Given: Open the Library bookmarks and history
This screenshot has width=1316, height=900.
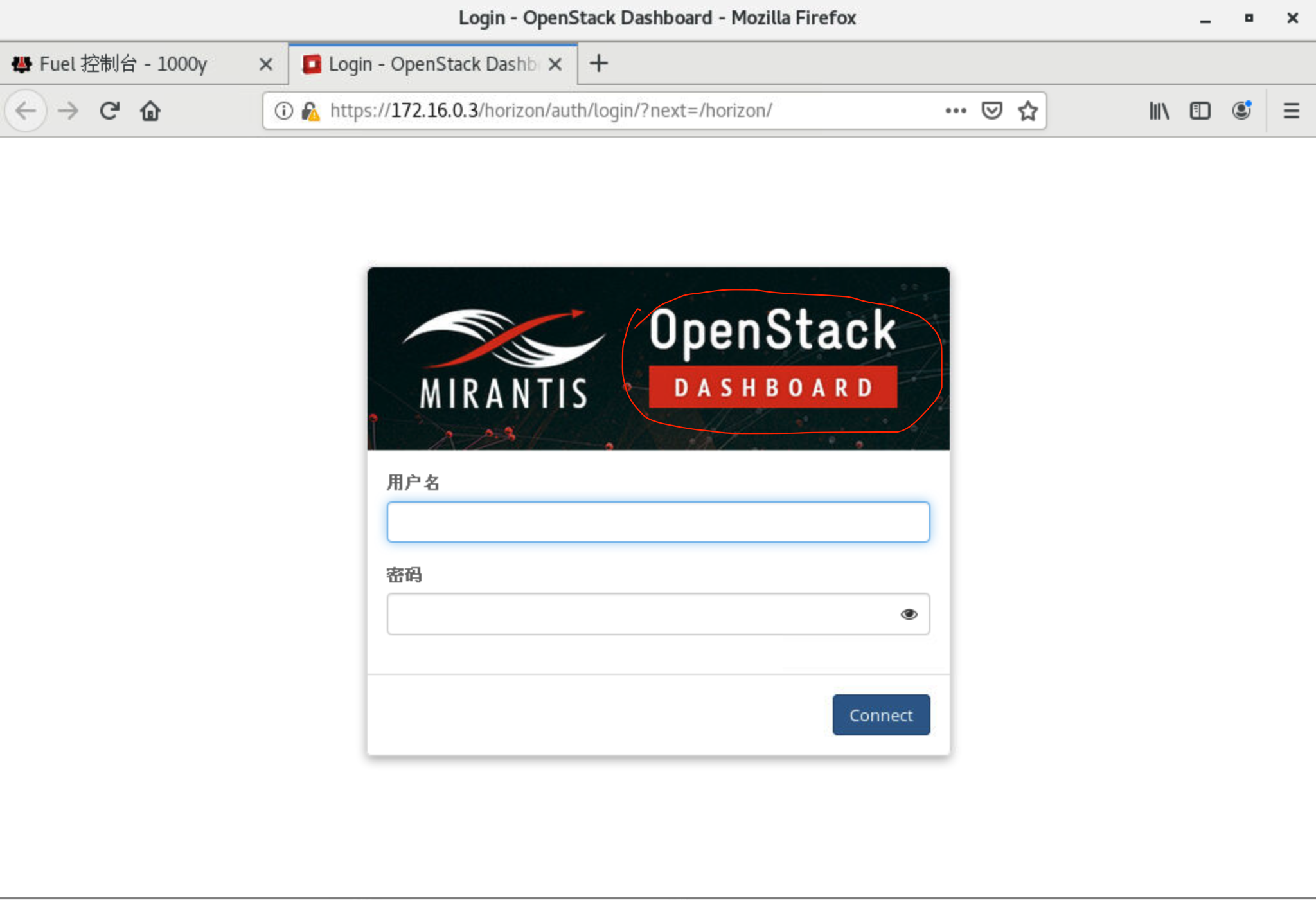Looking at the screenshot, I should [1159, 111].
